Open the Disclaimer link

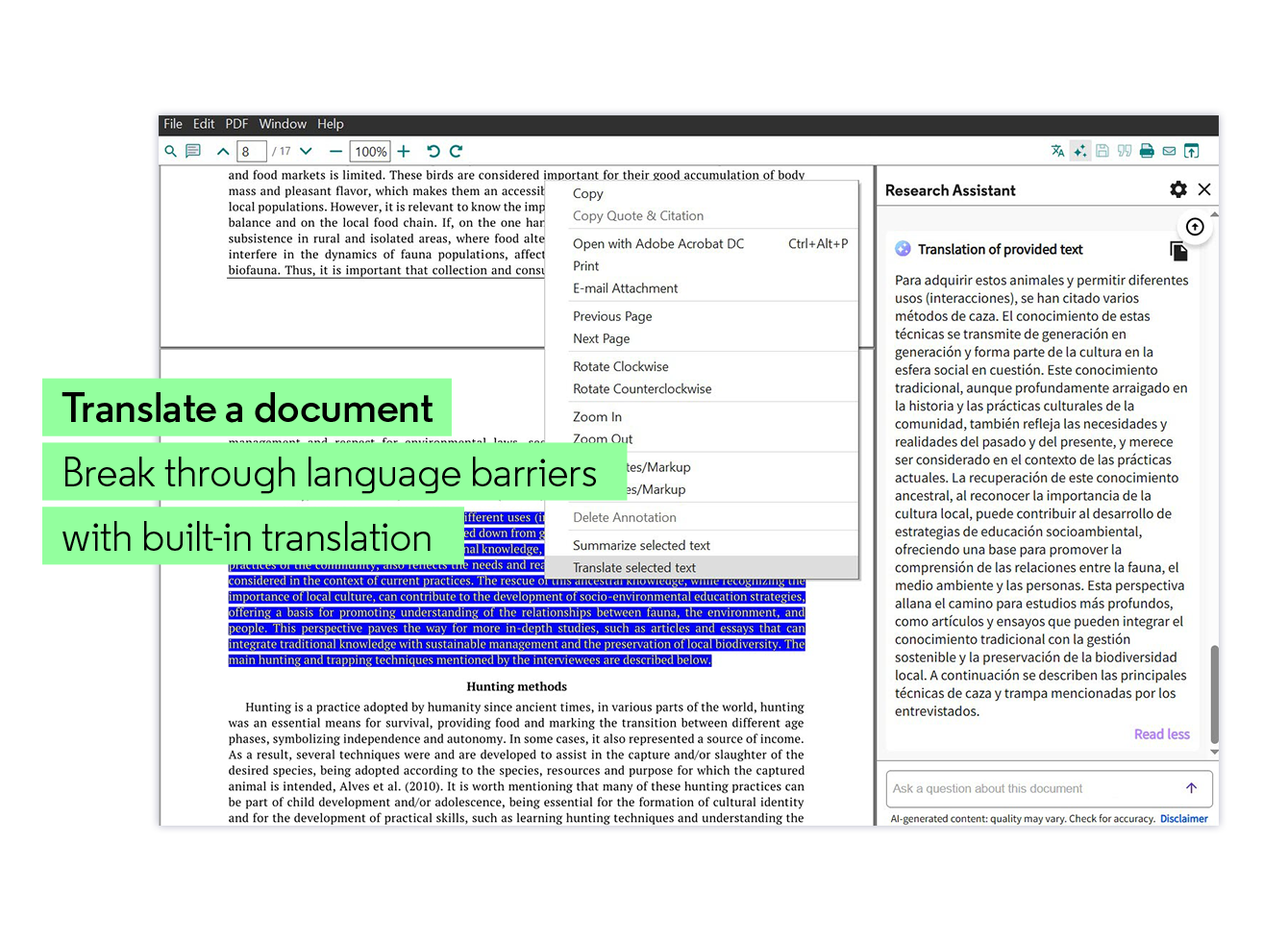point(1183,818)
